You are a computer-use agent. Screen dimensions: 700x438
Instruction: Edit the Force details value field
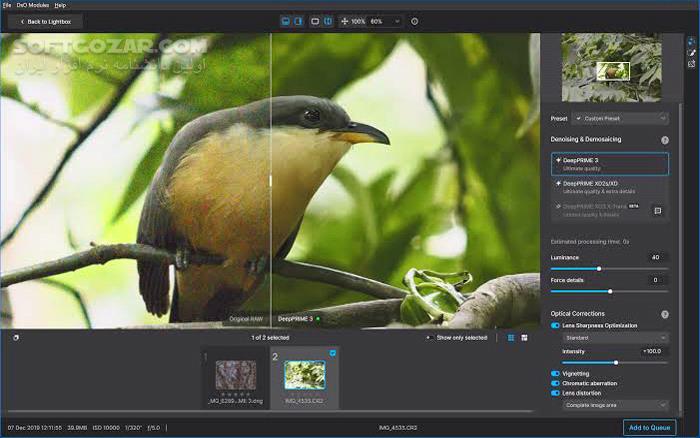[655, 280]
